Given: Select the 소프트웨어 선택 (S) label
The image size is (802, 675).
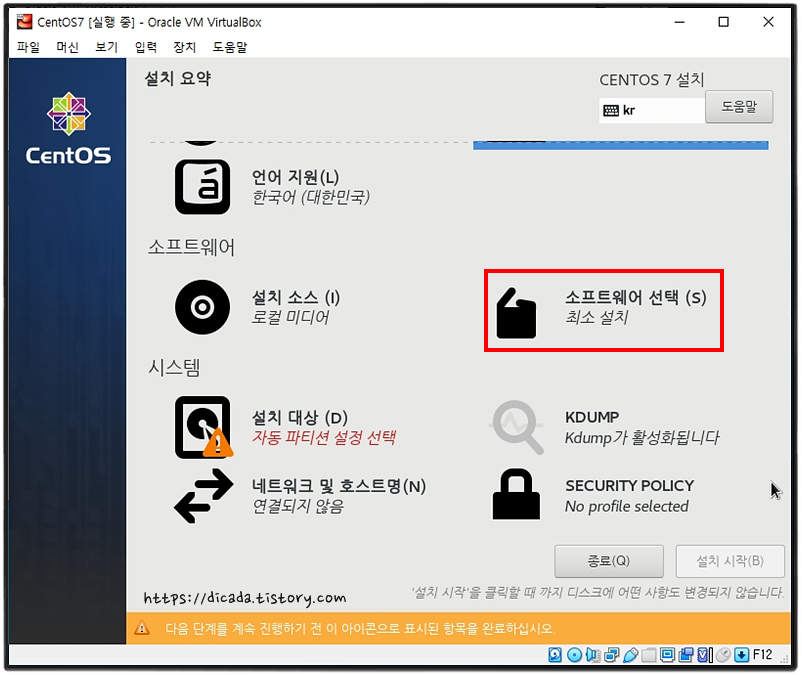Looking at the screenshot, I should pos(636,297).
